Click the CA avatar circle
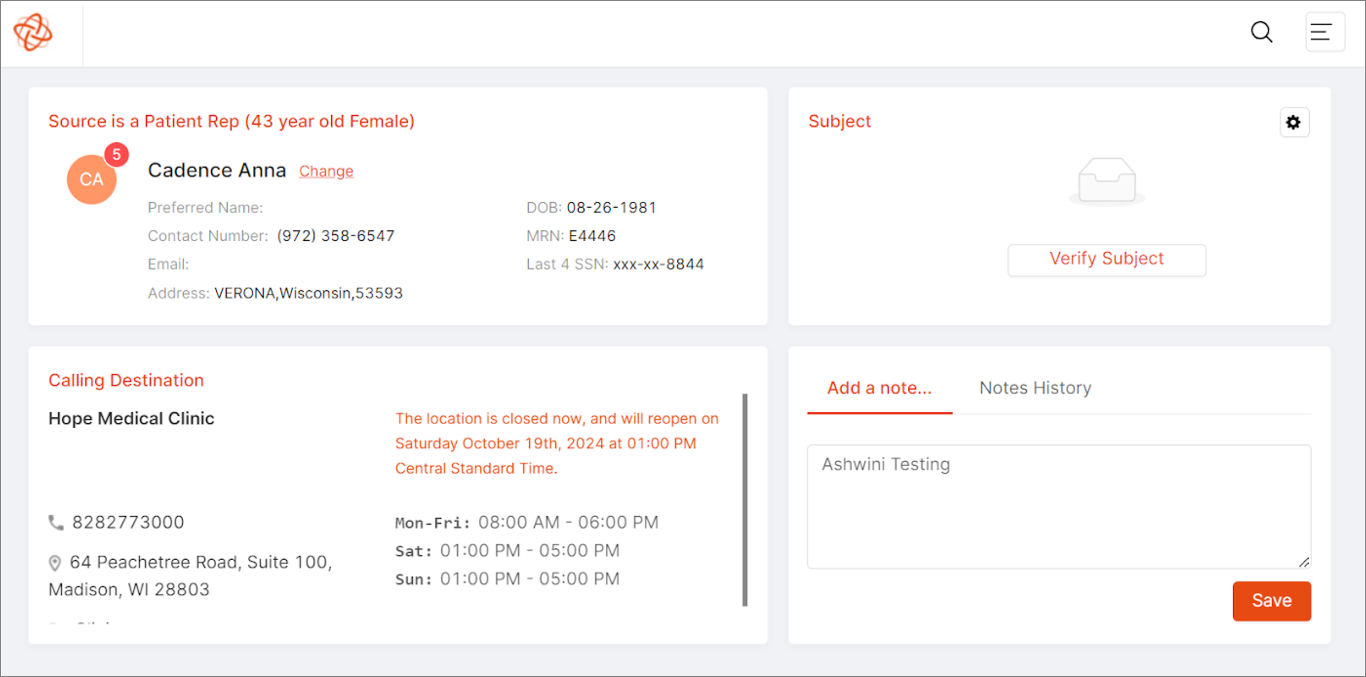Viewport: 1366px width, 677px height. 91,180
